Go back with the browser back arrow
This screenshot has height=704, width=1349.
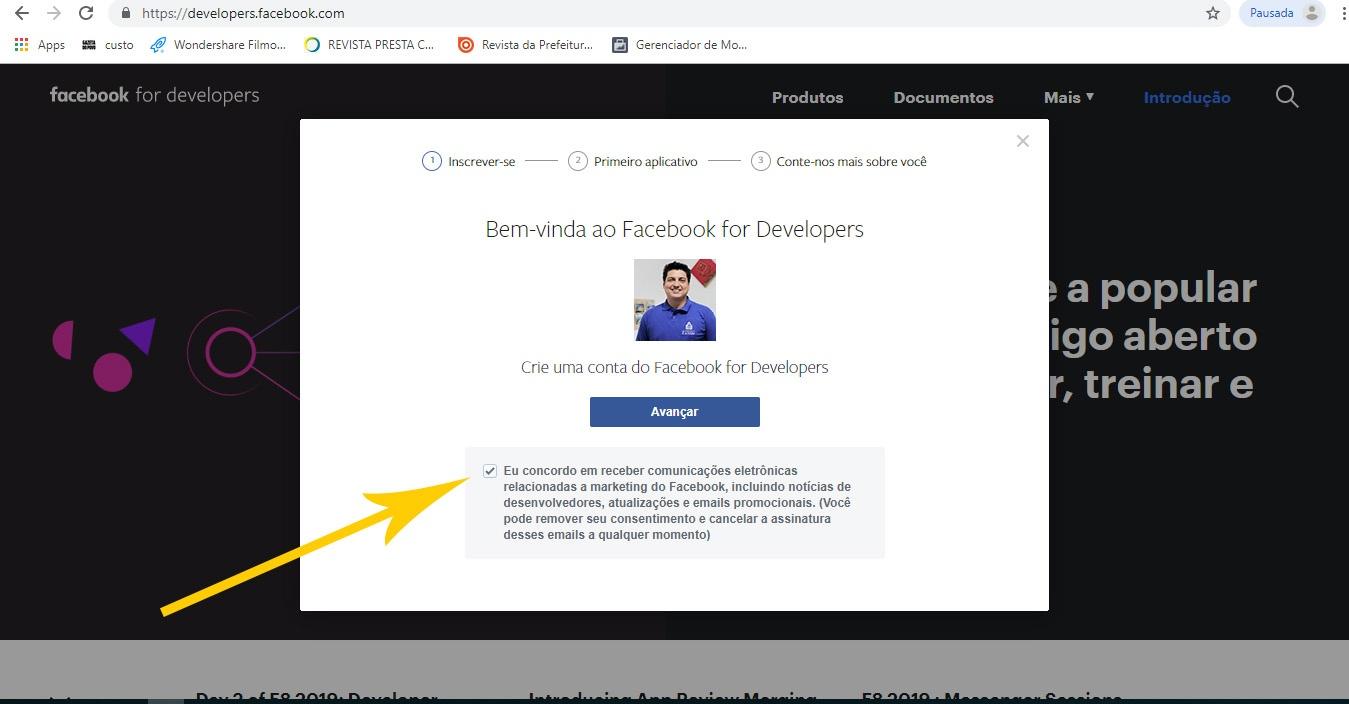coord(21,13)
